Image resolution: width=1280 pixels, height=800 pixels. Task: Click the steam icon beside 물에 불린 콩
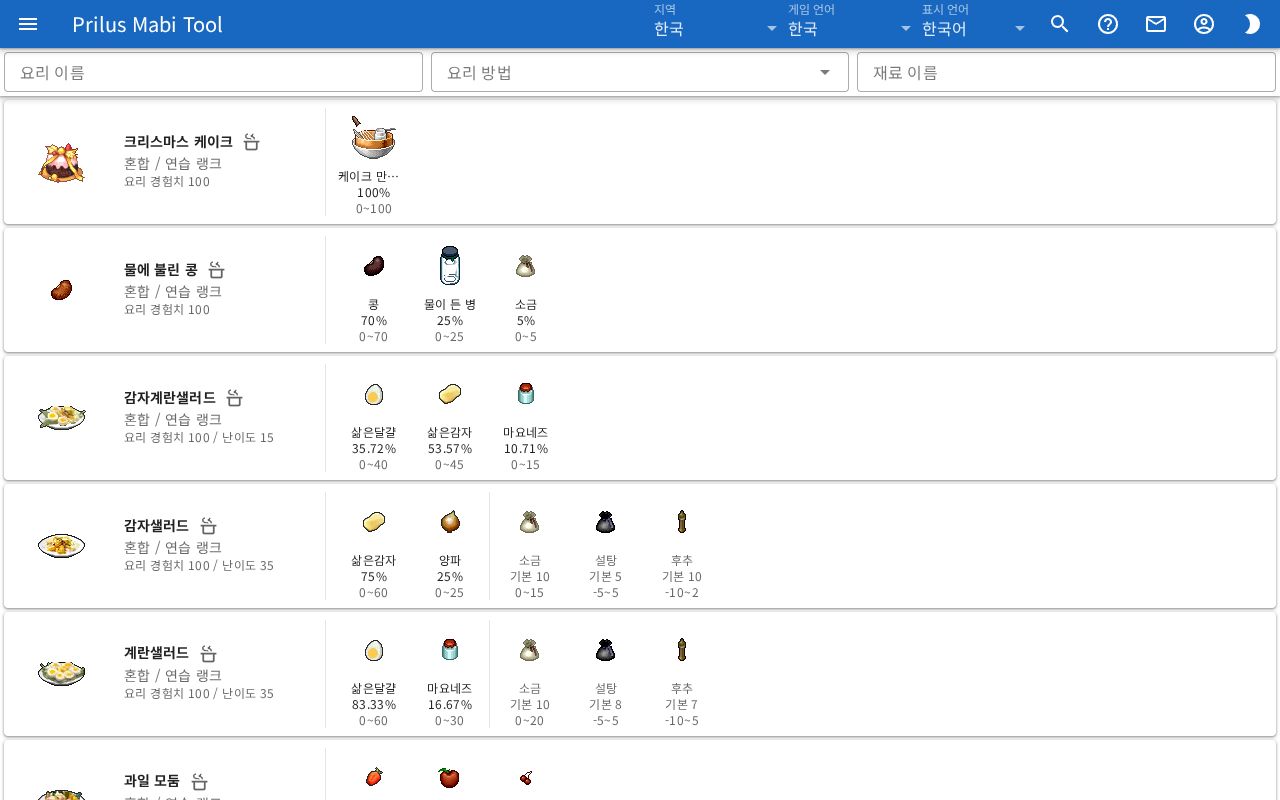click(x=217, y=270)
